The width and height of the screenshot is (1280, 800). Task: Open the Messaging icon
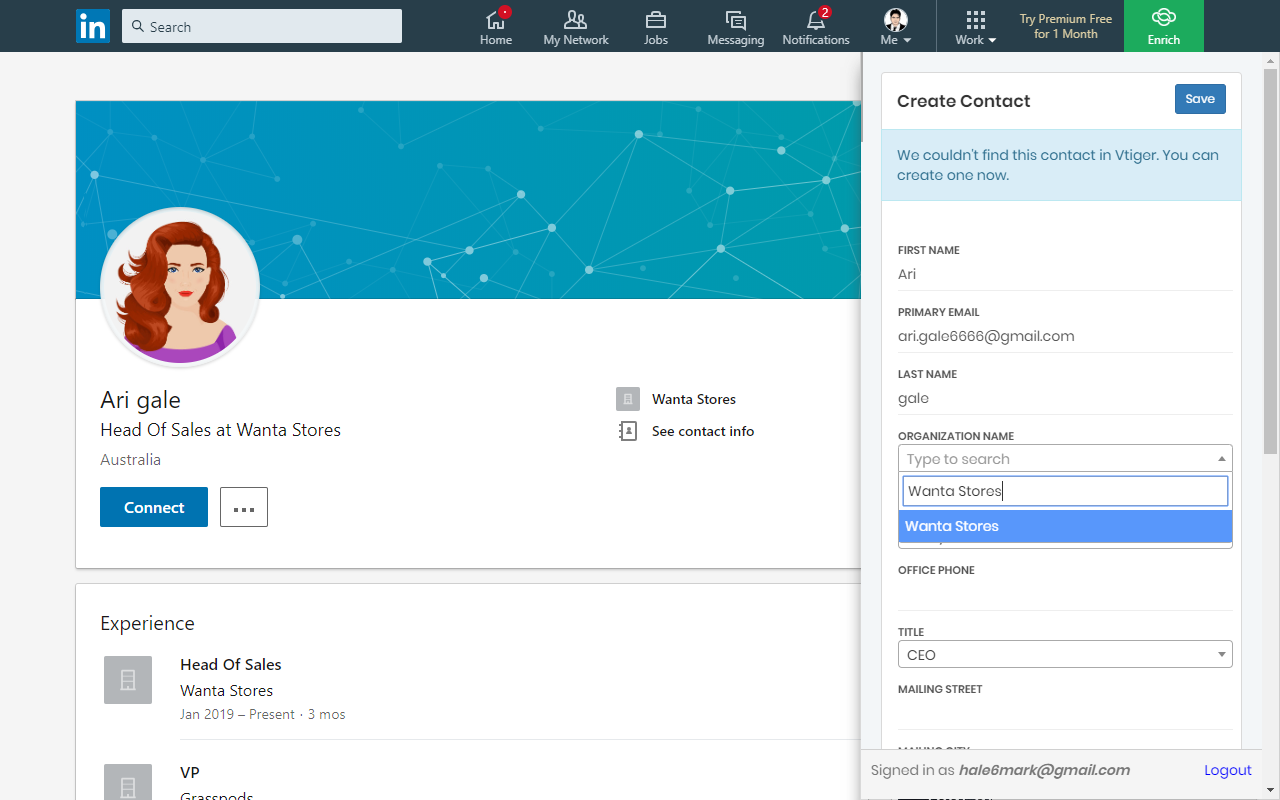tap(735, 20)
